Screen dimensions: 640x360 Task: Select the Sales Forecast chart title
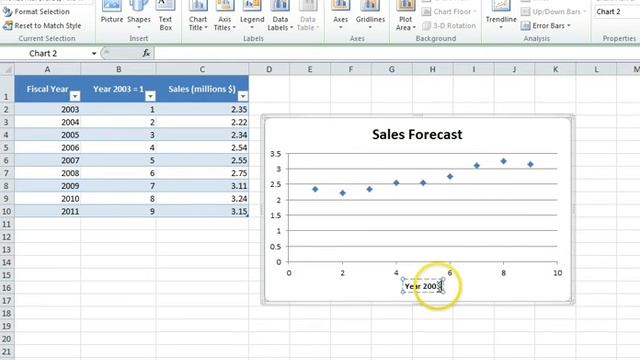[x=417, y=134]
